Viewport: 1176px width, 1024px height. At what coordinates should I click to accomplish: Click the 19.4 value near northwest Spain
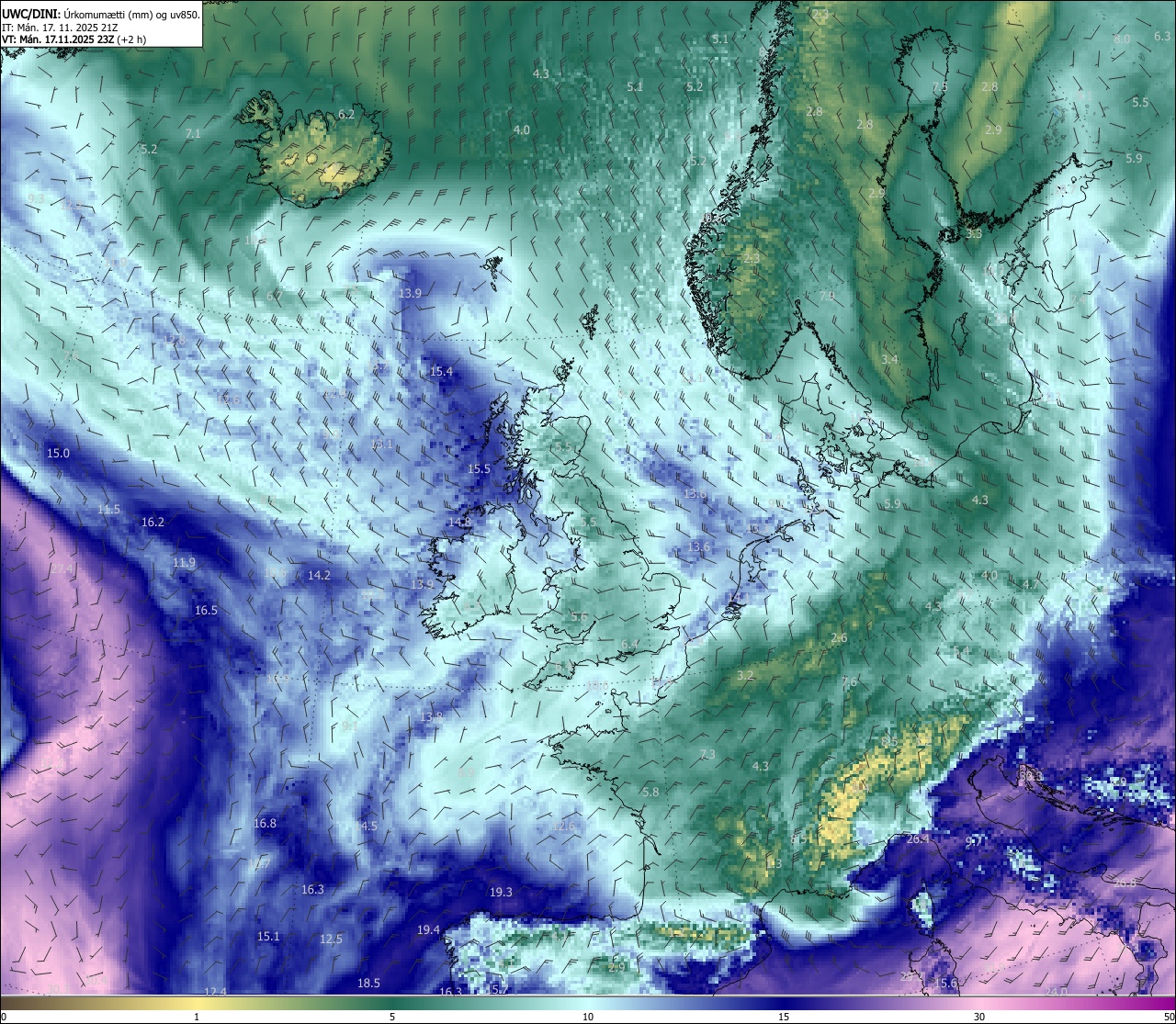(428, 930)
